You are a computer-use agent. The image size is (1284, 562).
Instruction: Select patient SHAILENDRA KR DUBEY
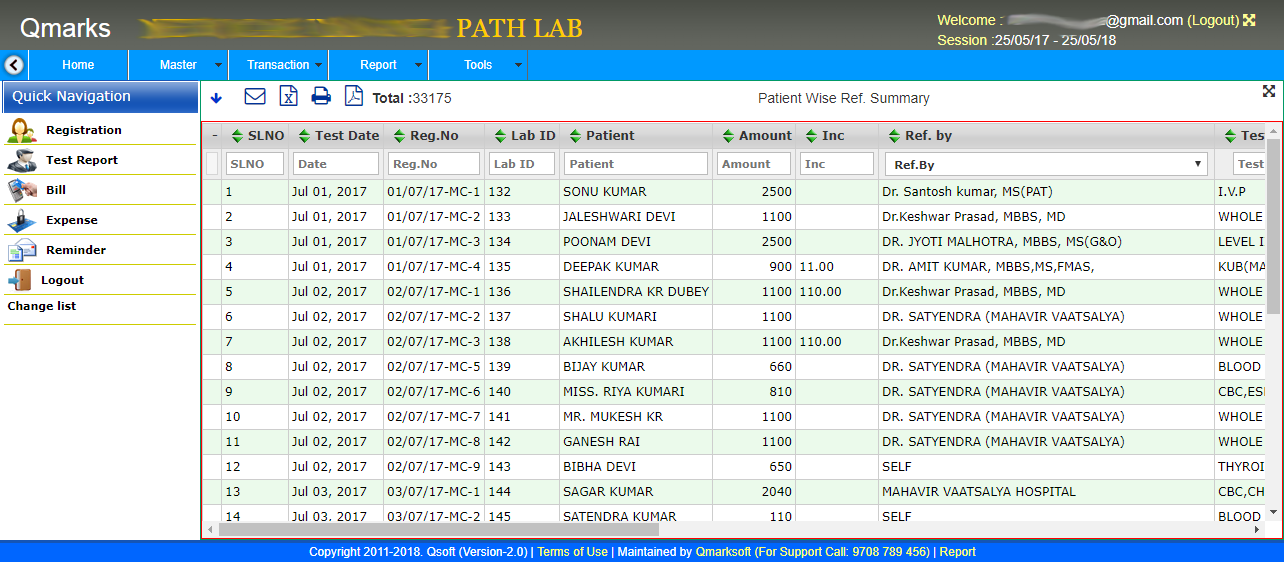[636, 292]
